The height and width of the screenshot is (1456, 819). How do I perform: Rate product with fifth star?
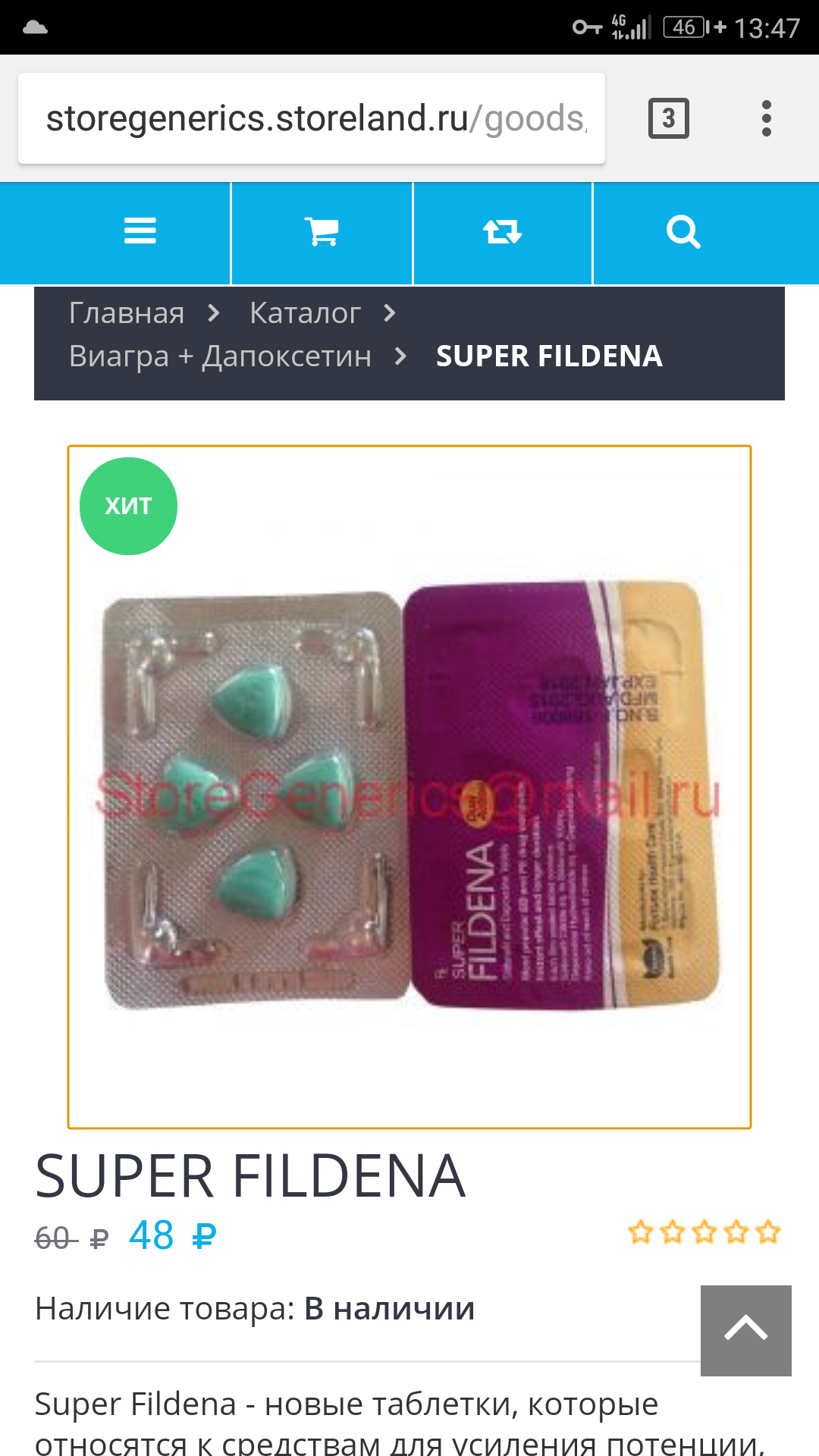tap(768, 1232)
